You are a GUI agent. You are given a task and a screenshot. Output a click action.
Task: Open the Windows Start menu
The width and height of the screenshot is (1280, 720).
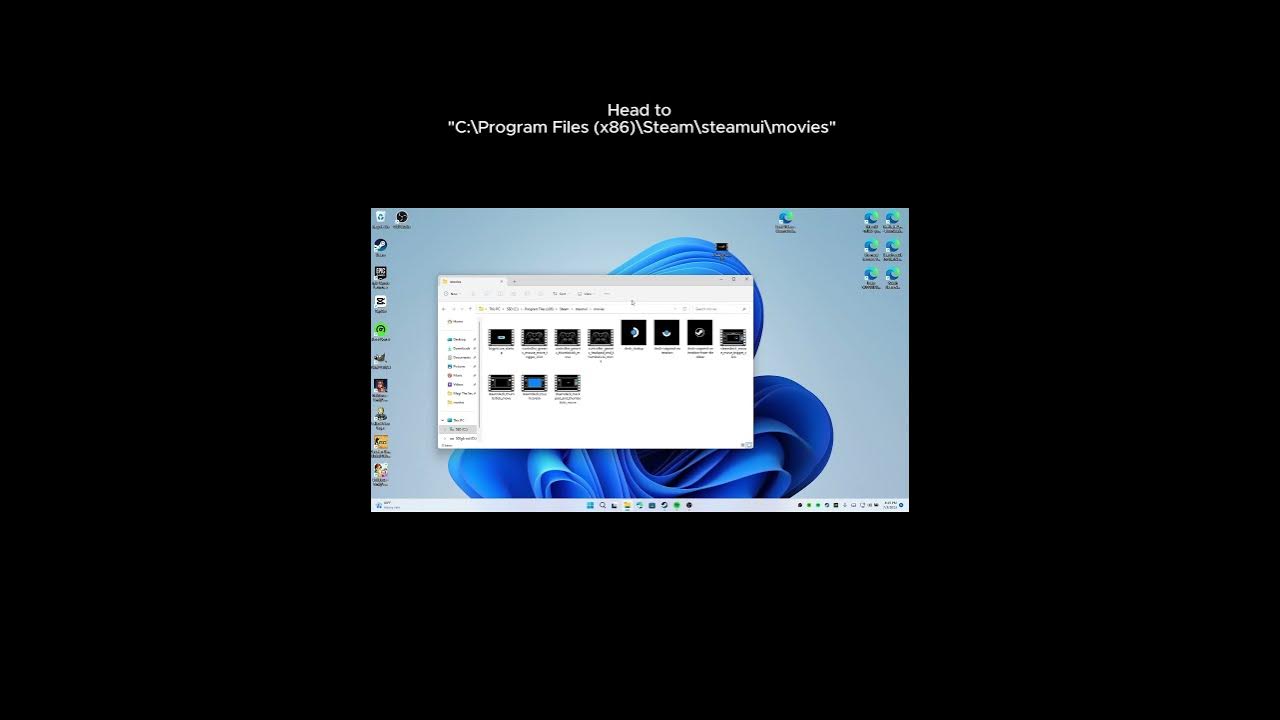590,505
